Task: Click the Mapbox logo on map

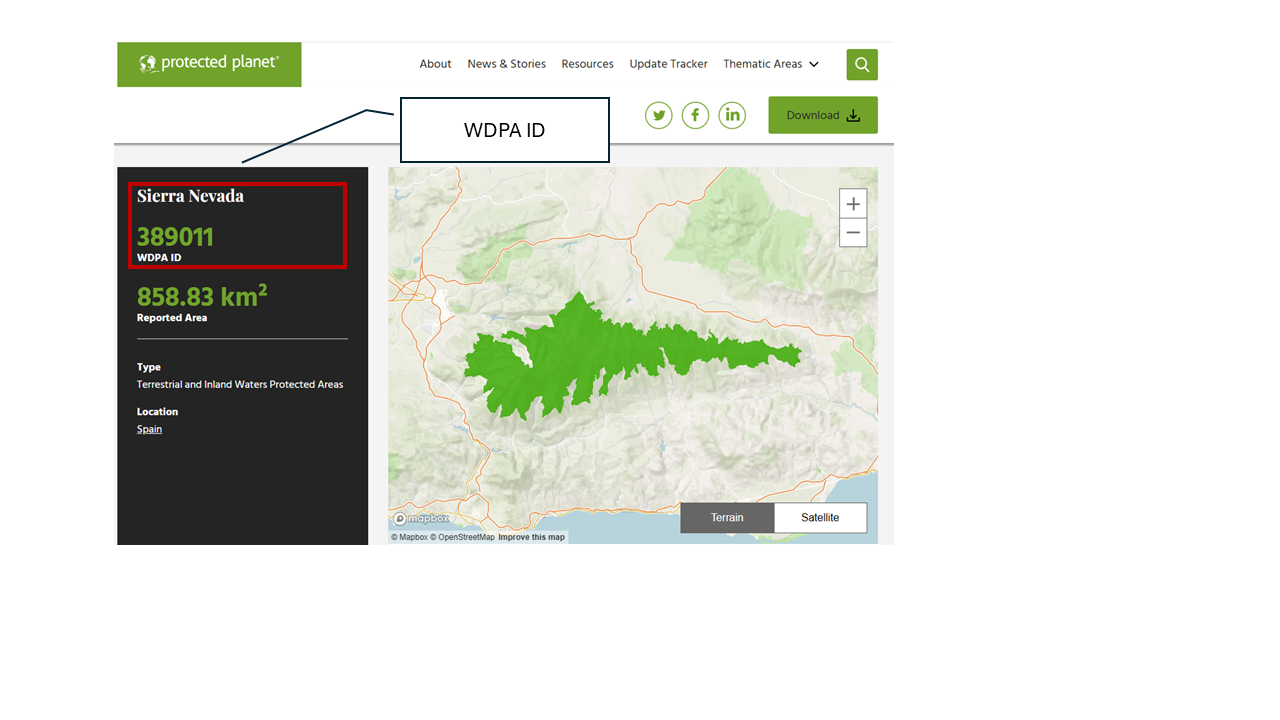Action: [421, 519]
